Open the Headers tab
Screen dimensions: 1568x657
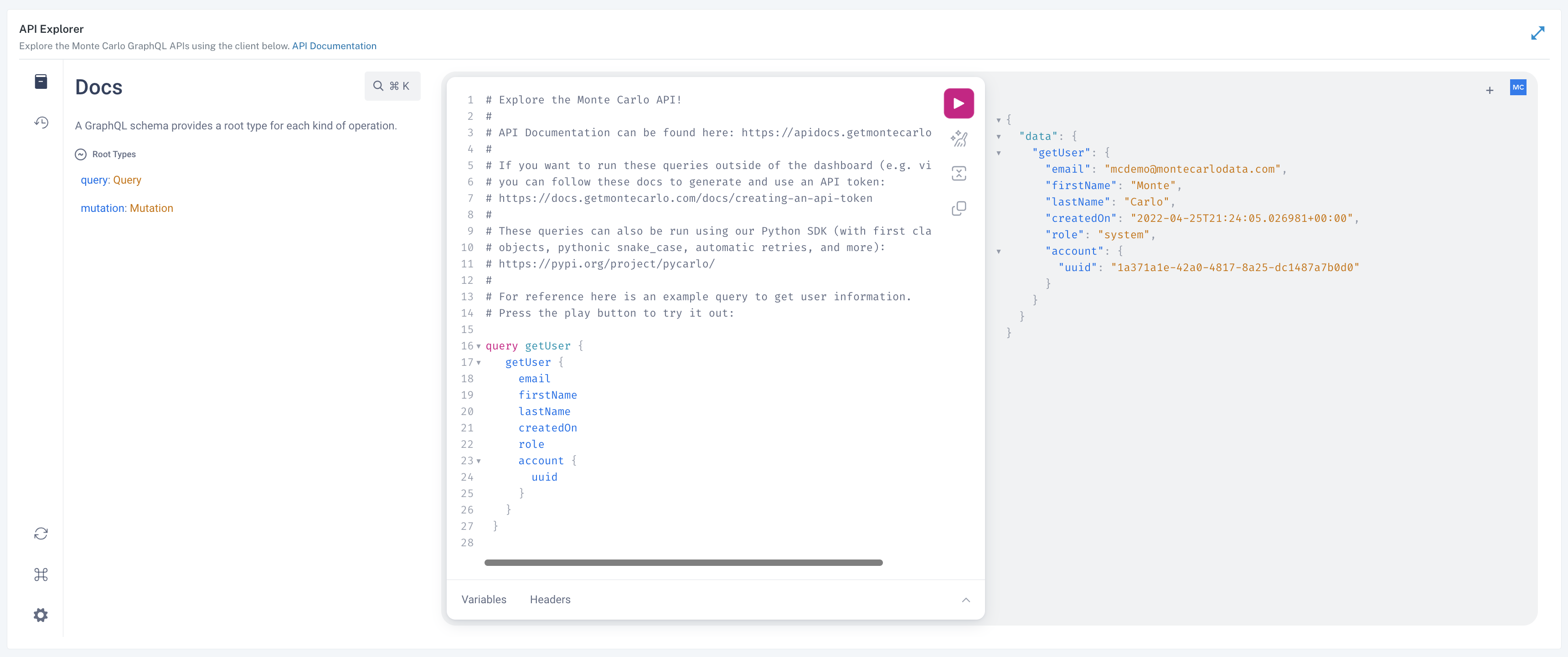550,599
